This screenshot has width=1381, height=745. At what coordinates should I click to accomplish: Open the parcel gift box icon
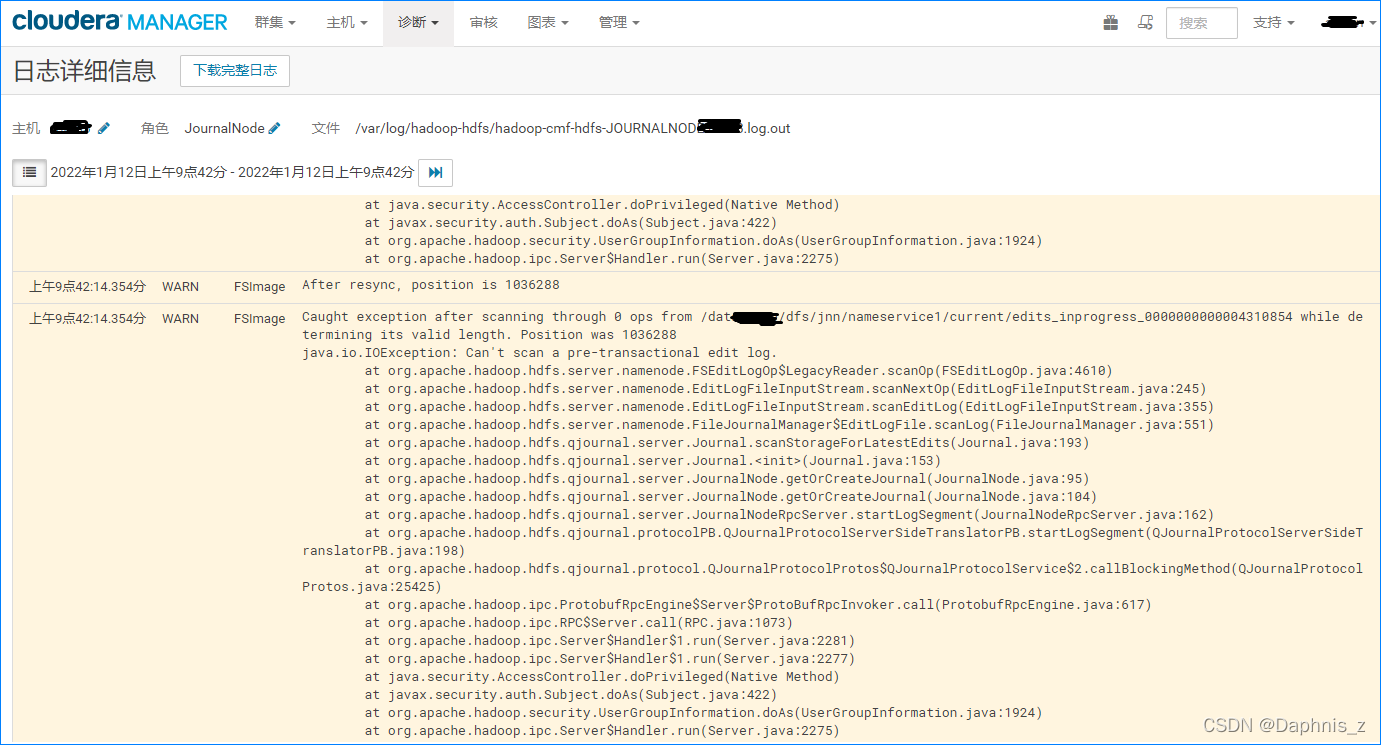tap(1111, 22)
